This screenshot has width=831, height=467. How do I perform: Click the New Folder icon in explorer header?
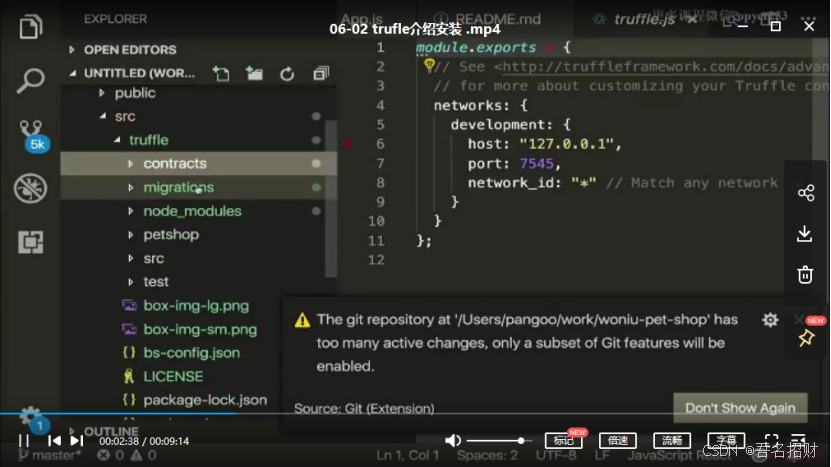click(x=254, y=73)
